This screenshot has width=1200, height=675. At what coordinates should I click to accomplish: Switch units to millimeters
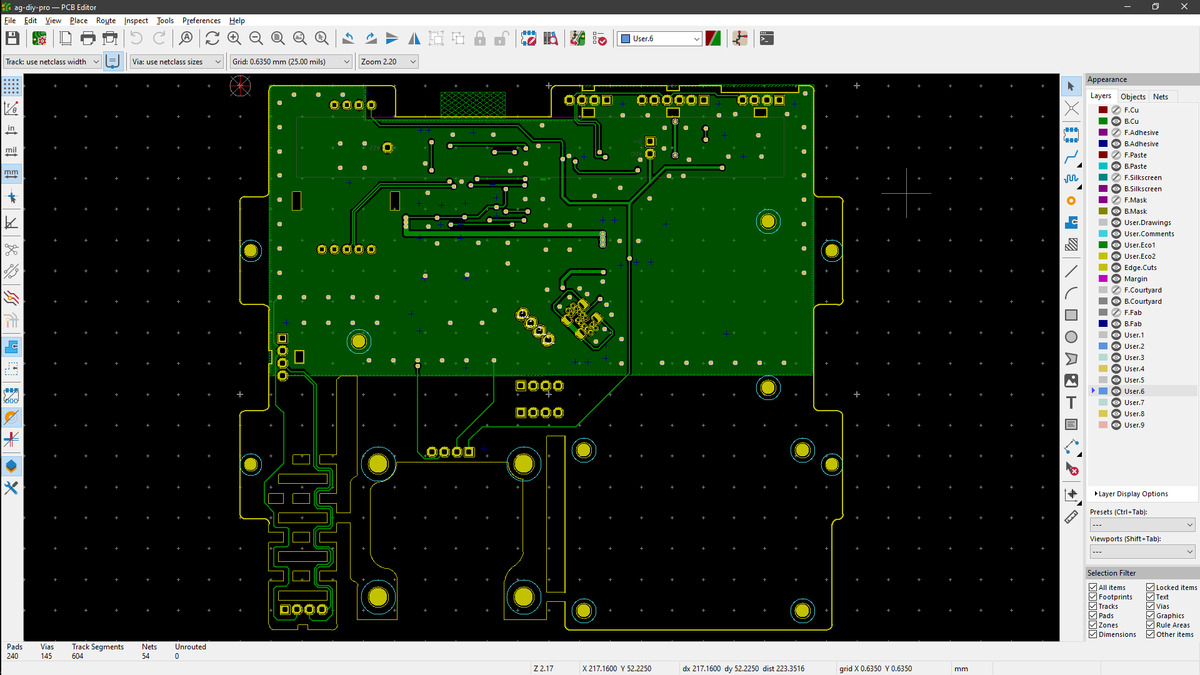coord(12,174)
